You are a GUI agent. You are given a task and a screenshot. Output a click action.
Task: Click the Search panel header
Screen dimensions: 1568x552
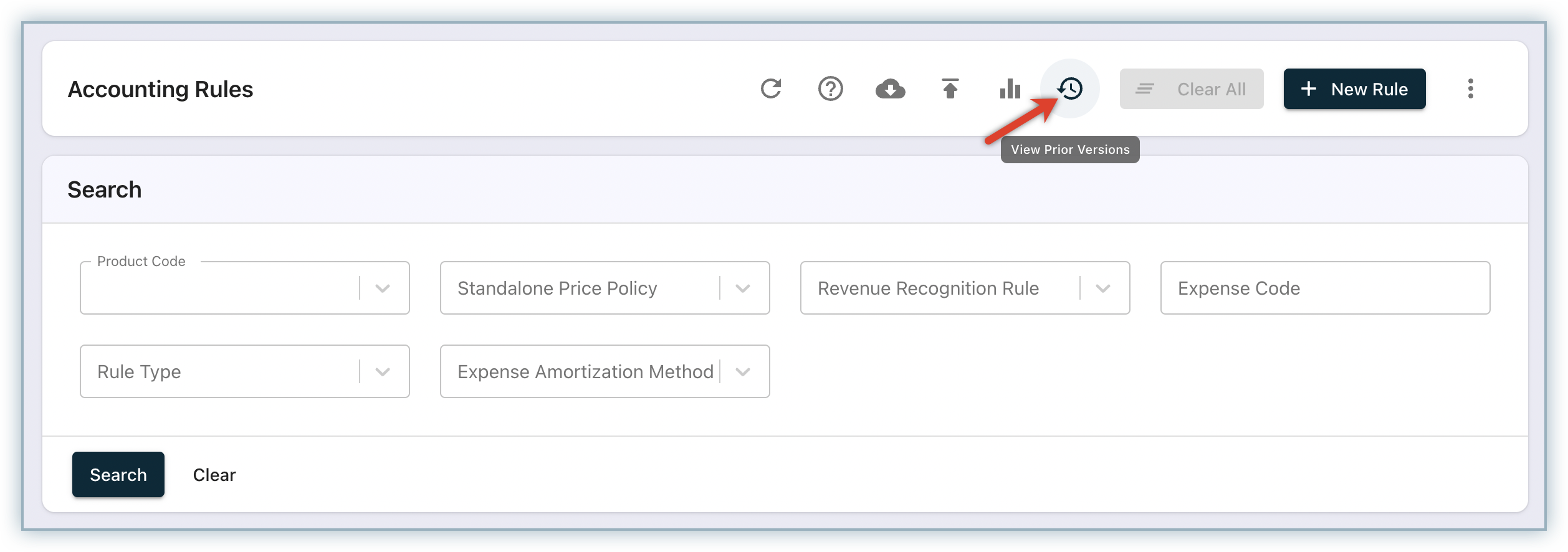(x=105, y=189)
